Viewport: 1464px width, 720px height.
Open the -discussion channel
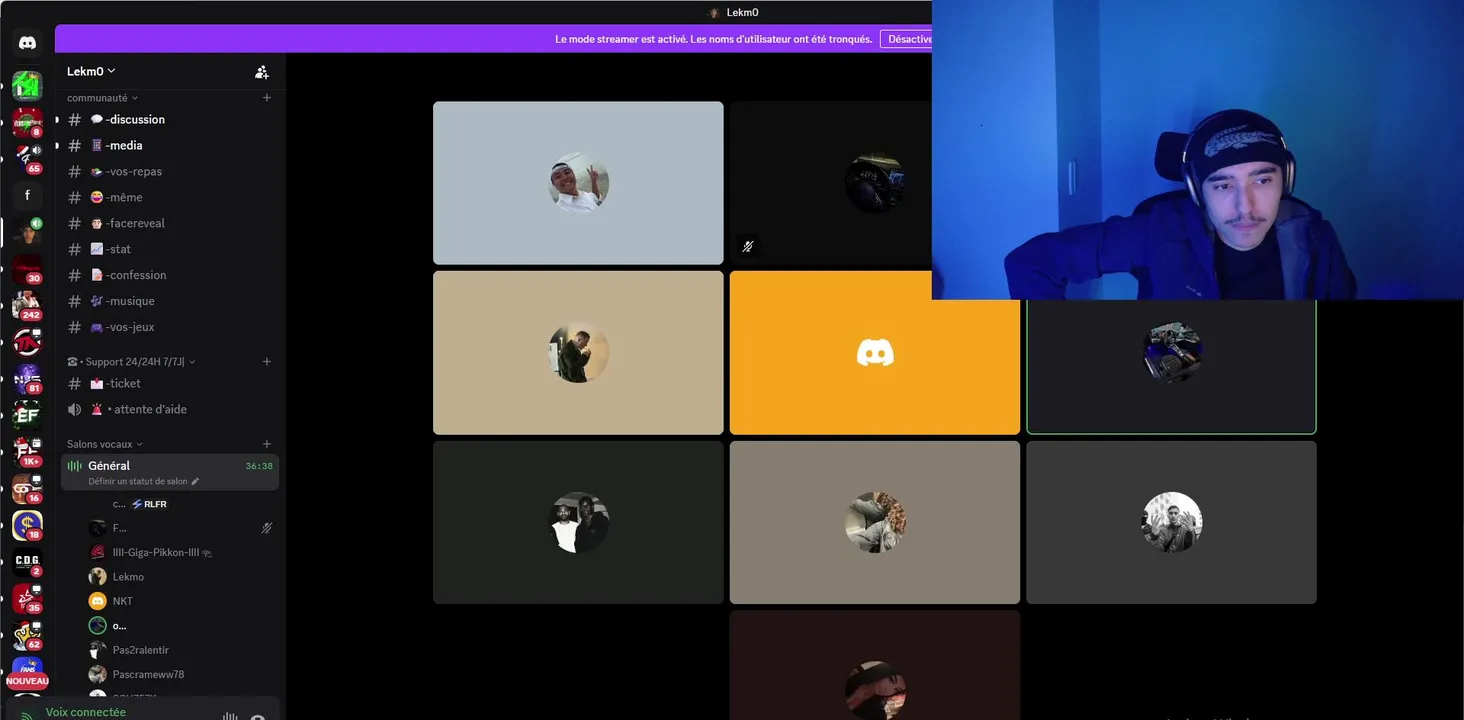(170, 119)
